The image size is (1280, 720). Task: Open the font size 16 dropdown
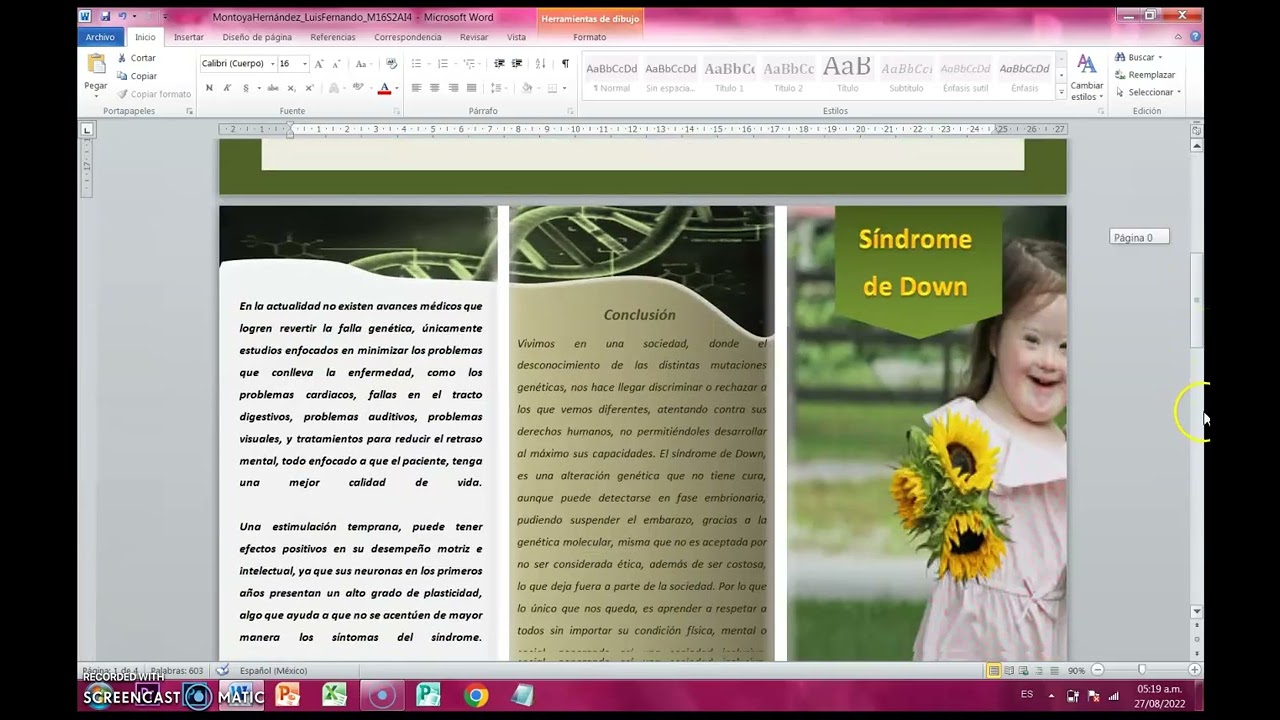[304, 64]
